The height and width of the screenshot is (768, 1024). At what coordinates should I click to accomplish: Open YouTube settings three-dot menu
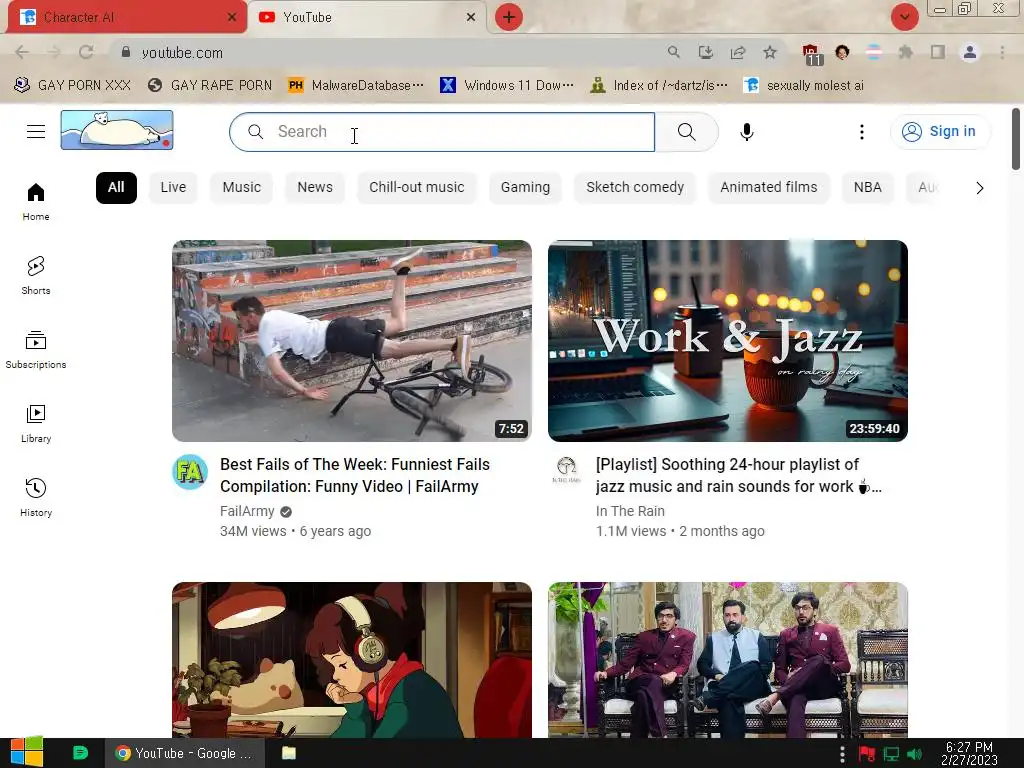coord(861,132)
